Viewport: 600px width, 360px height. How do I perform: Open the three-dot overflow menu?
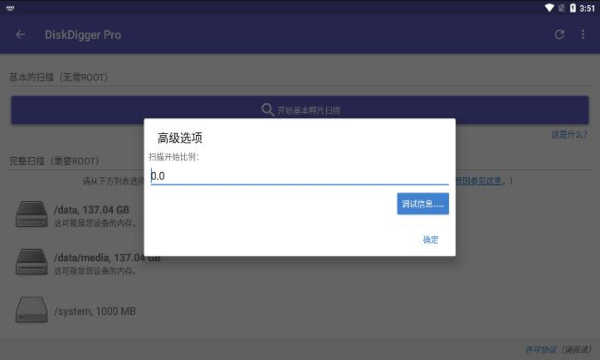click(x=583, y=34)
